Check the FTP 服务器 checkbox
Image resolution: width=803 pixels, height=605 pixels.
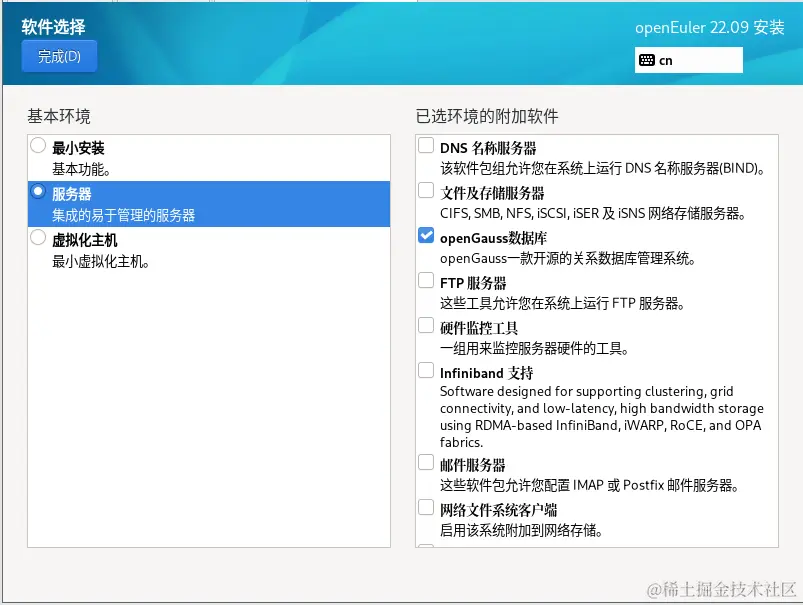pyautogui.click(x=426, y=281)
